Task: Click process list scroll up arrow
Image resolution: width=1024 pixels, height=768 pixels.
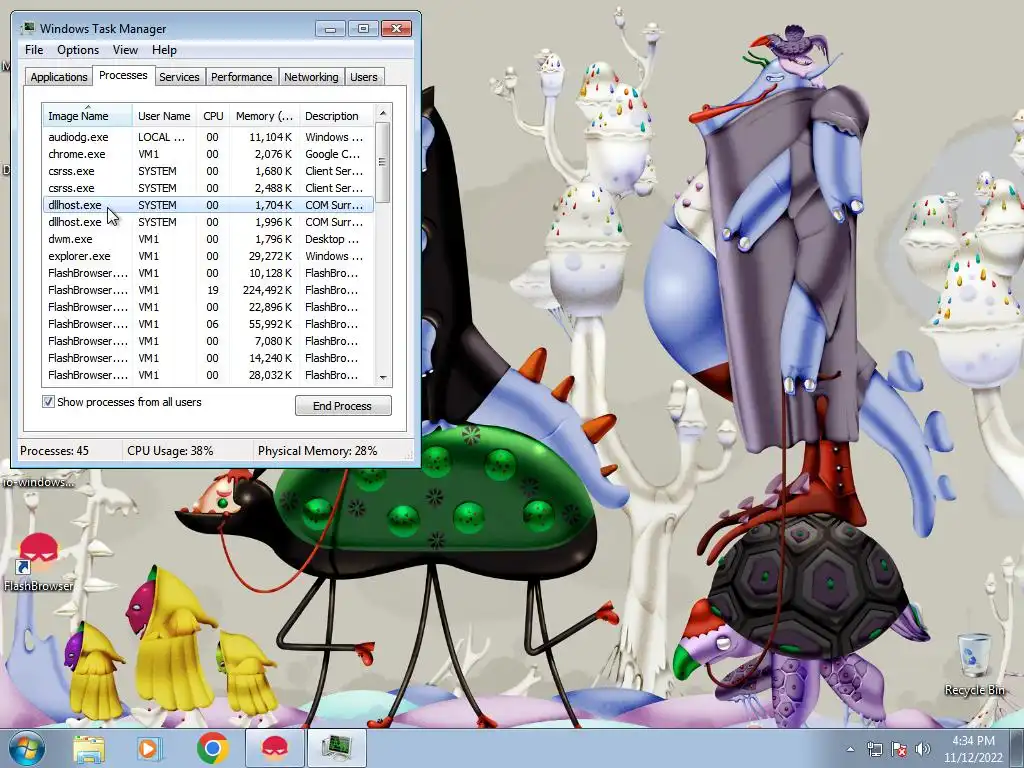Action: tap(383, 113)
